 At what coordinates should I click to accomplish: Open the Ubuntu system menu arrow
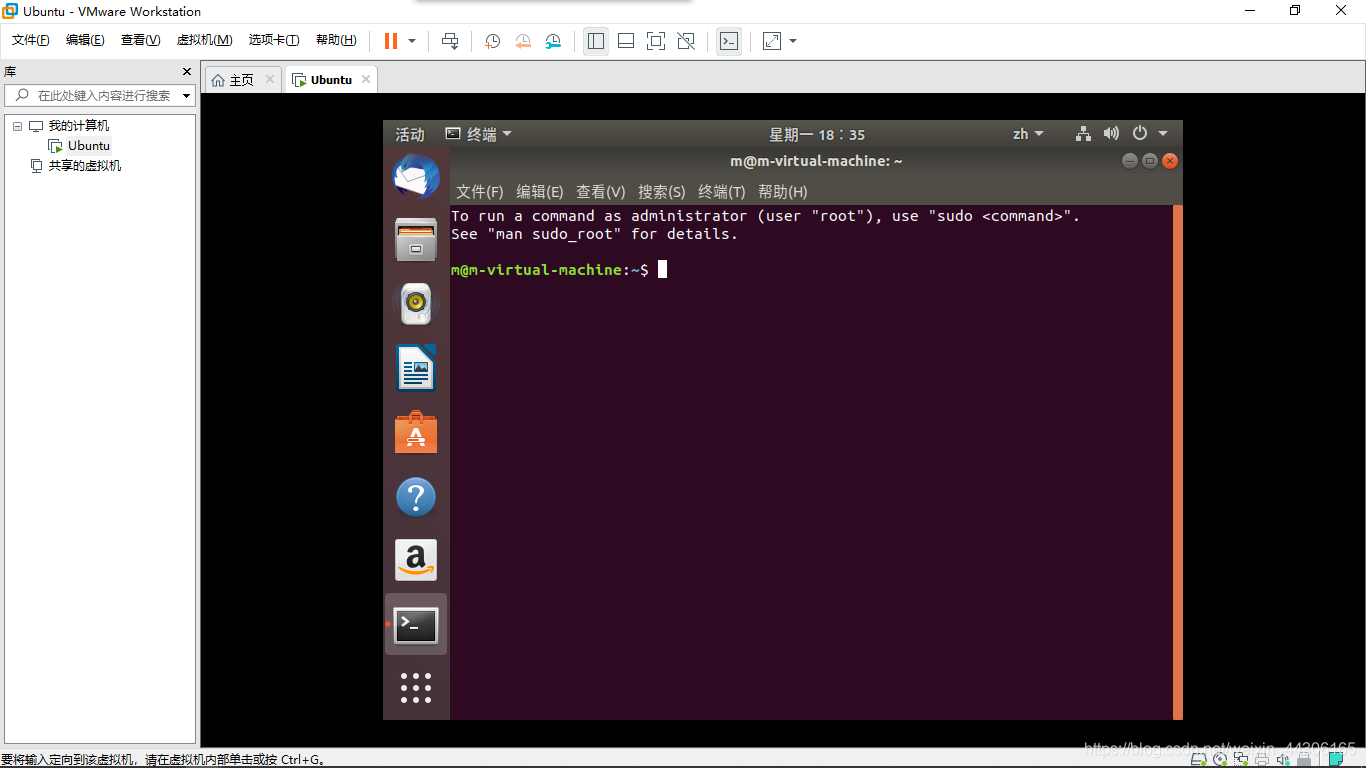coord(1163,134)
